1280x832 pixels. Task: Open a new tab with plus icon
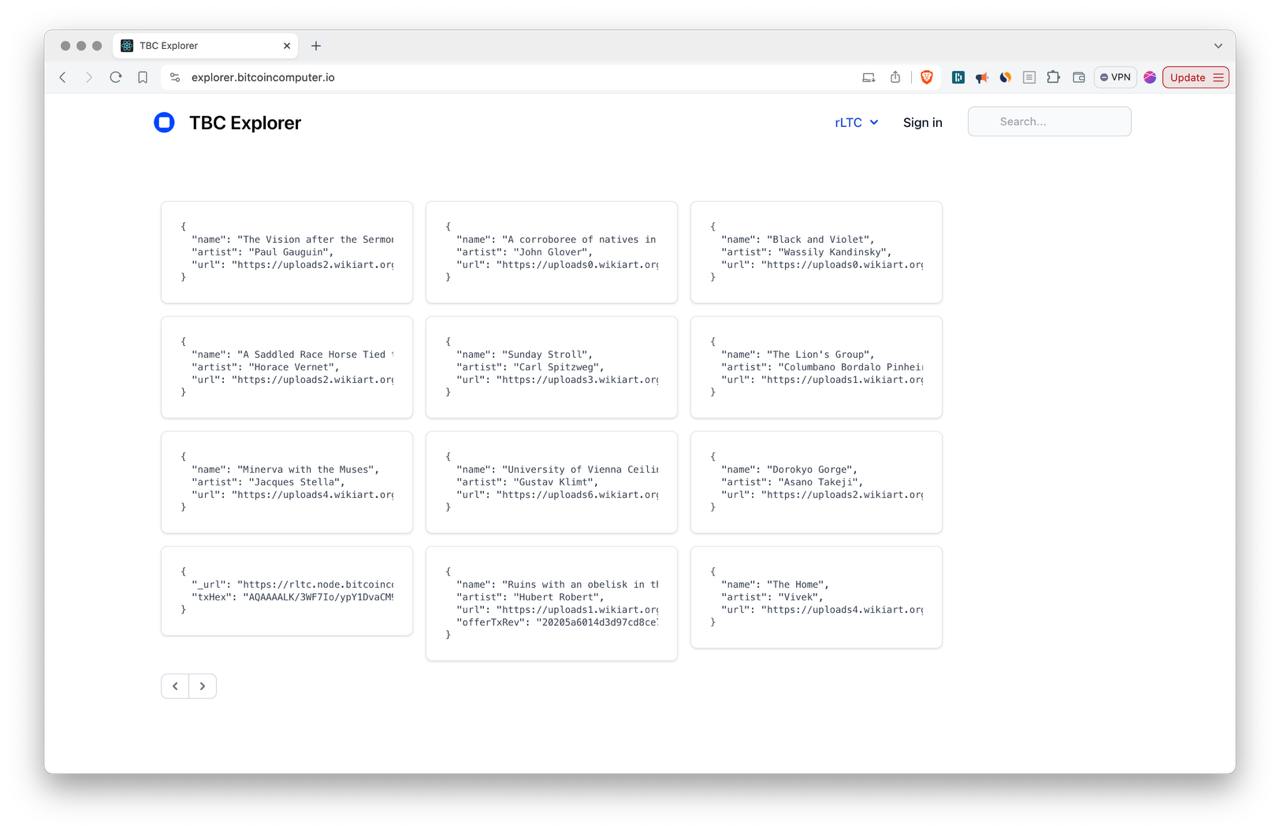[x=316, y=45]
